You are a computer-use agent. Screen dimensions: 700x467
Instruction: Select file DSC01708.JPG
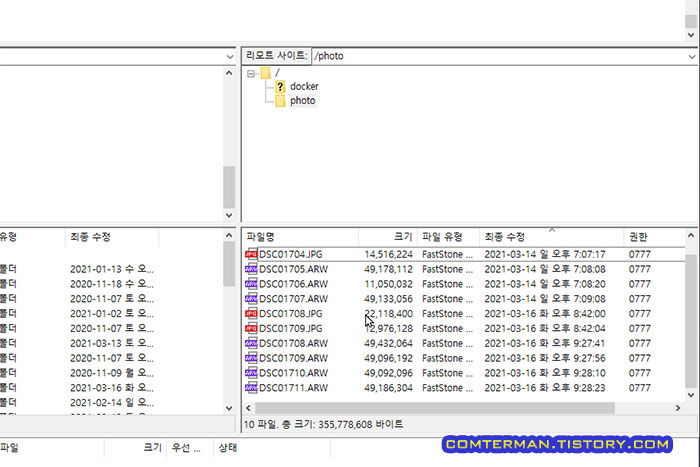pyautogui.click(x=291, y=314)
